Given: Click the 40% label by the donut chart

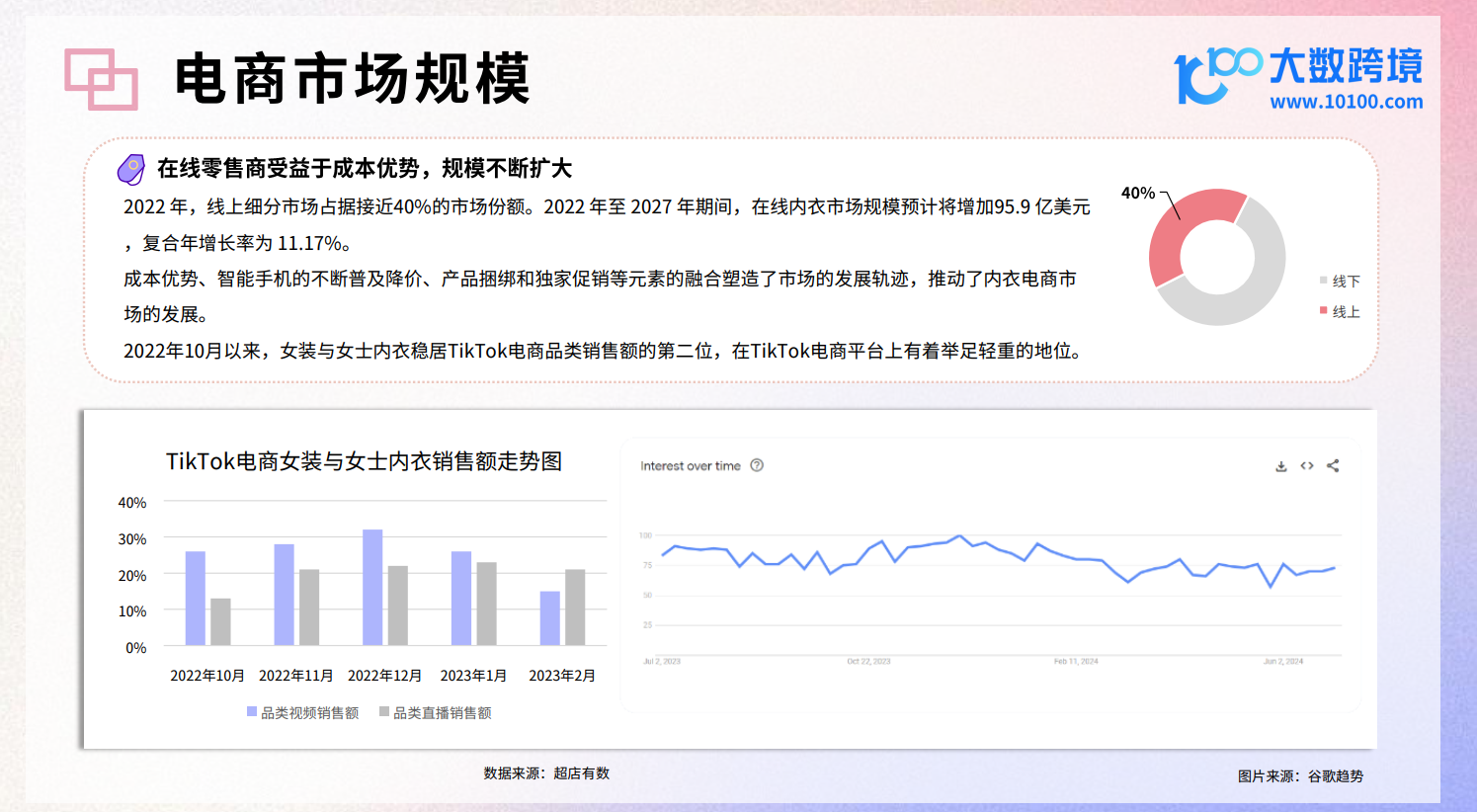Looking at the screenshot, I should tap(1138, 193).
